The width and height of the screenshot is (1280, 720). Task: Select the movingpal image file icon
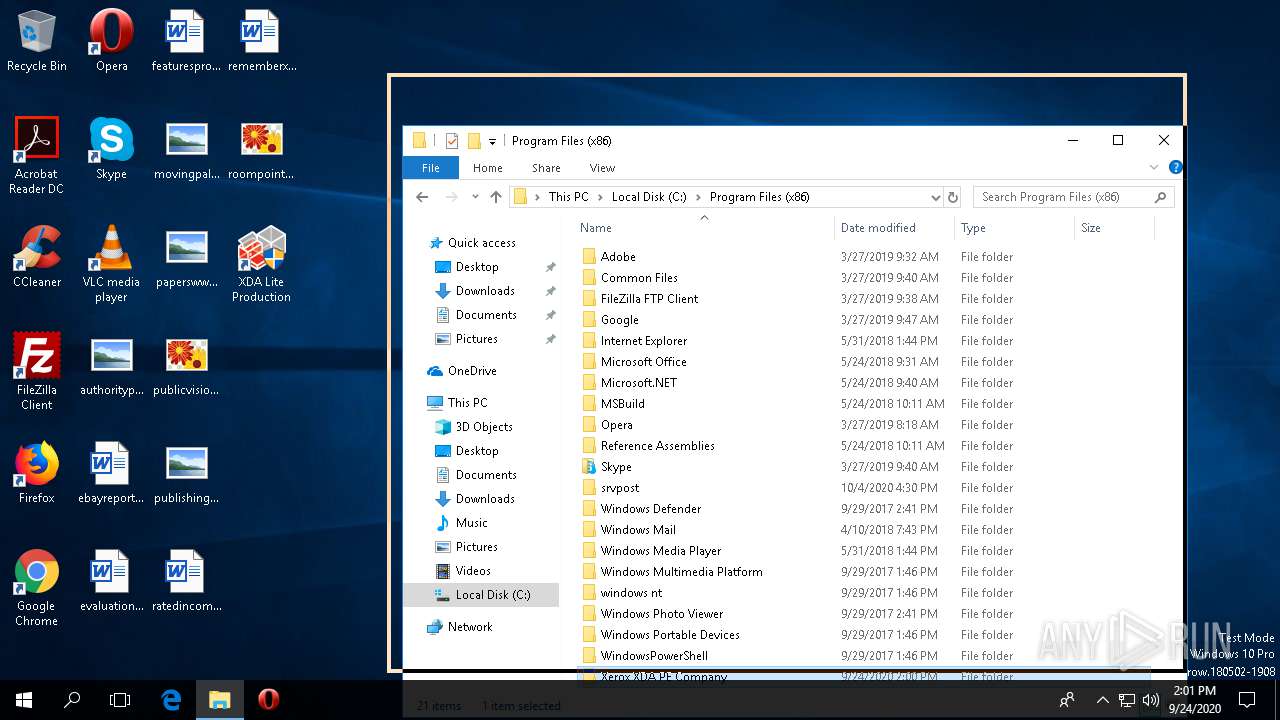pyautogui.click(x=186, y=149)
